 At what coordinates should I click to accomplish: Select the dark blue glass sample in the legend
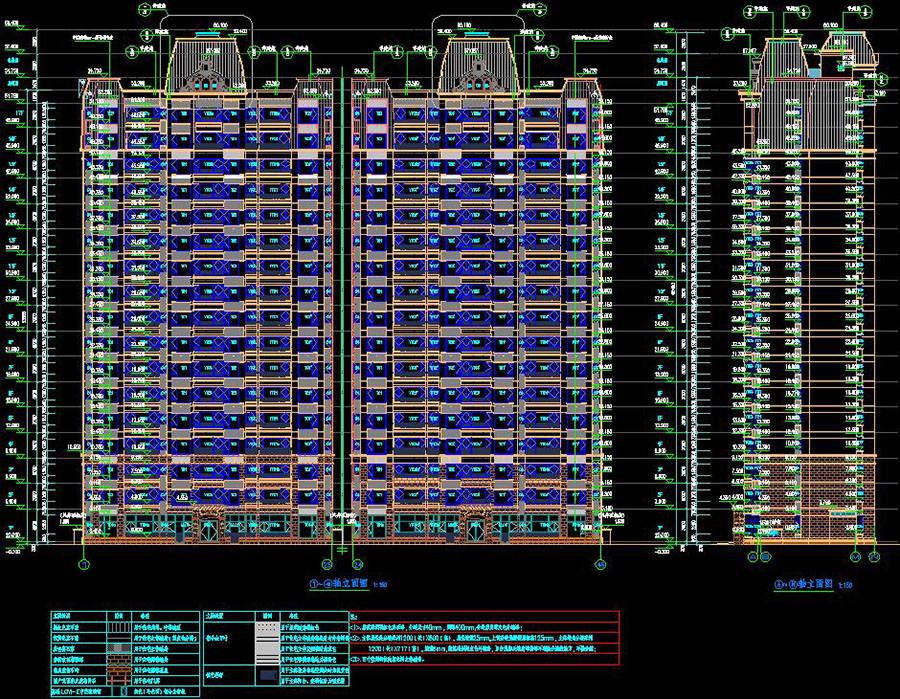click(267, 675)
